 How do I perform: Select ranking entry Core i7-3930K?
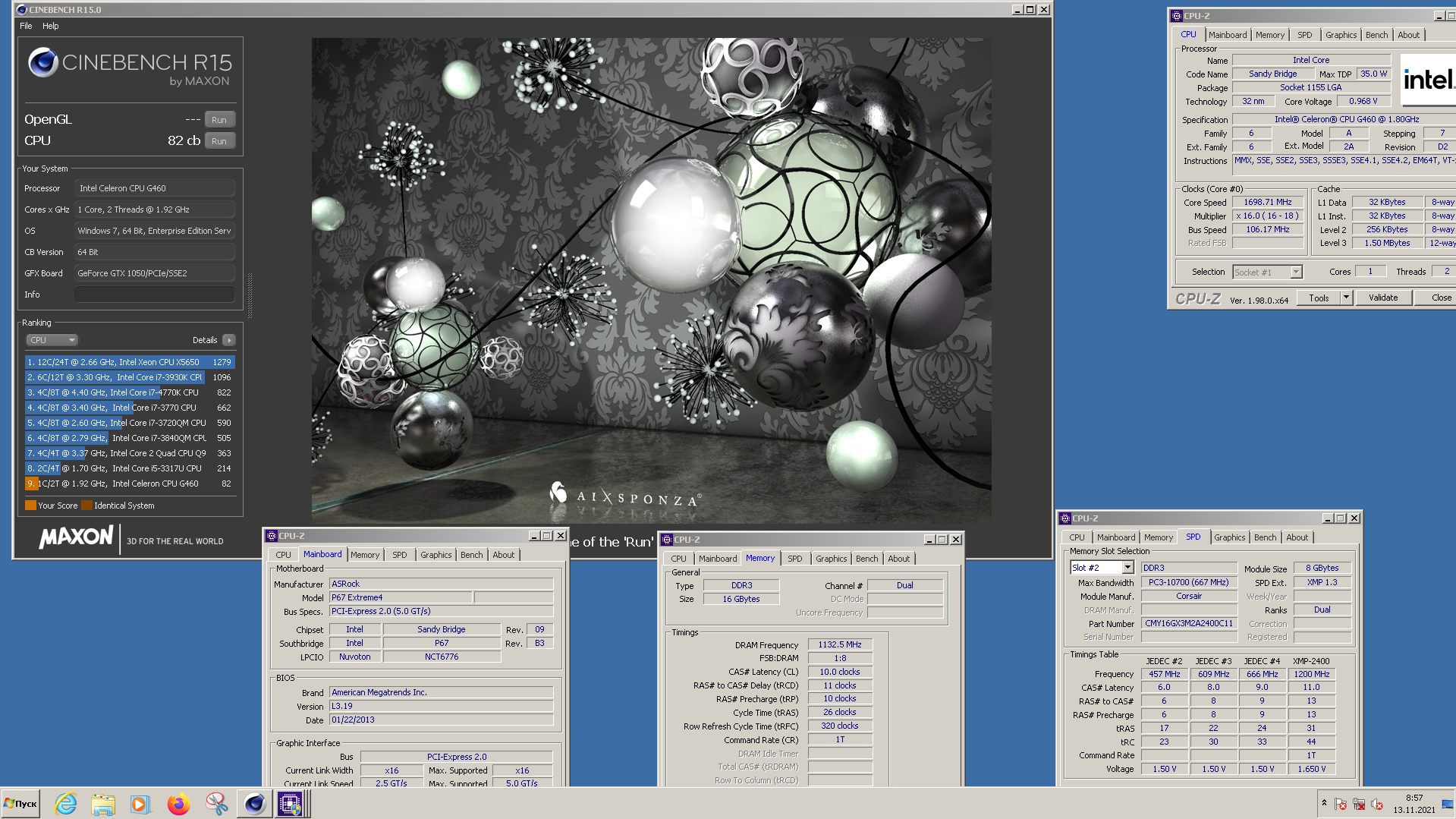(x=130, y=377)
